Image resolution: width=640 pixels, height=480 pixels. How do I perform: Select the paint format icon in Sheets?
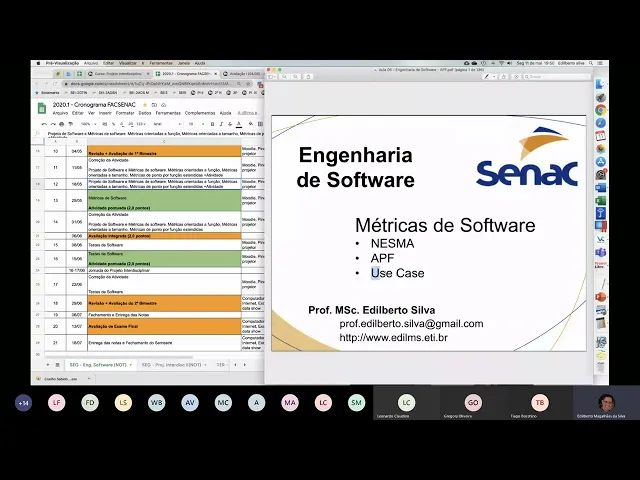pyautogui.click(x=71, y=124)
